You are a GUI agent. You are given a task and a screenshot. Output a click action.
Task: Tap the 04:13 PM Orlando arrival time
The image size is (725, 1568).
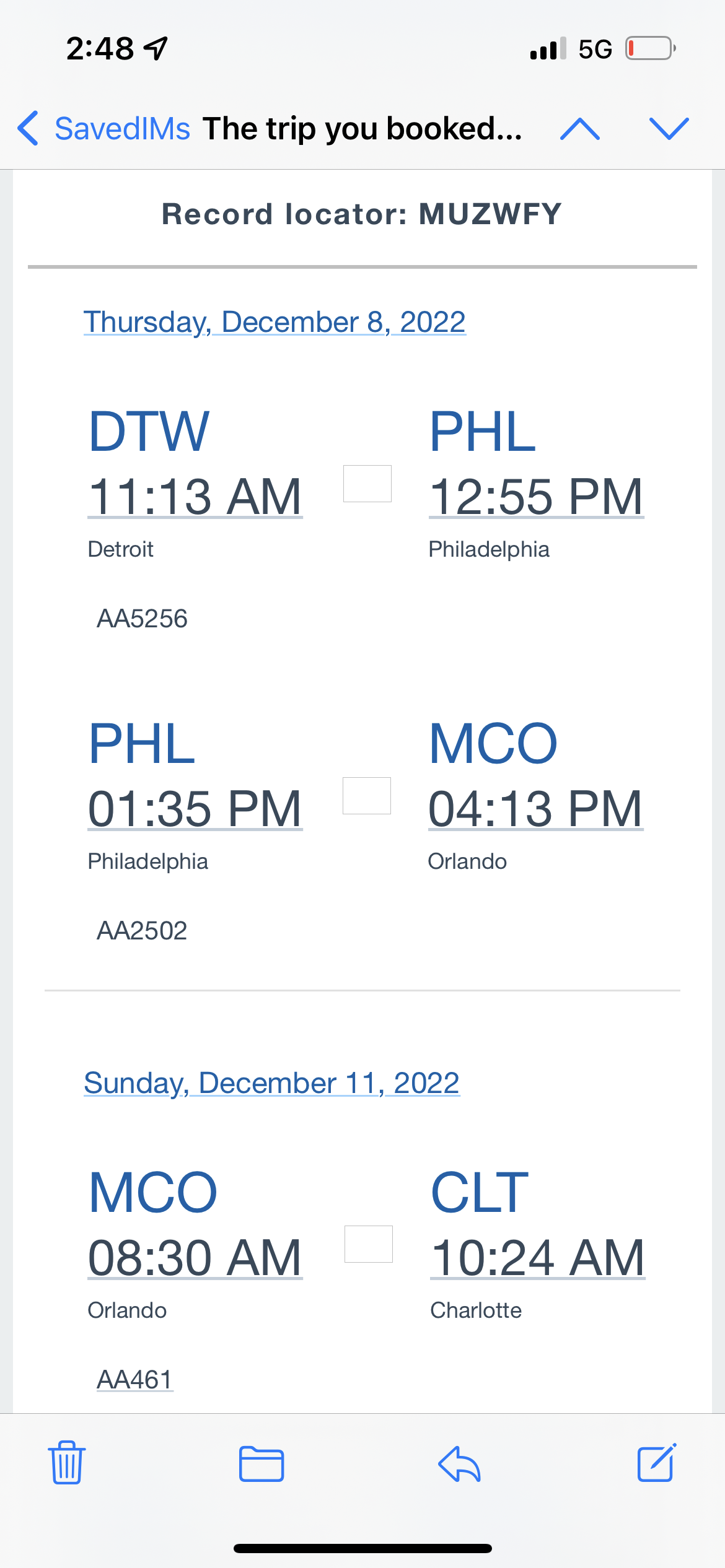coord(536,809)
